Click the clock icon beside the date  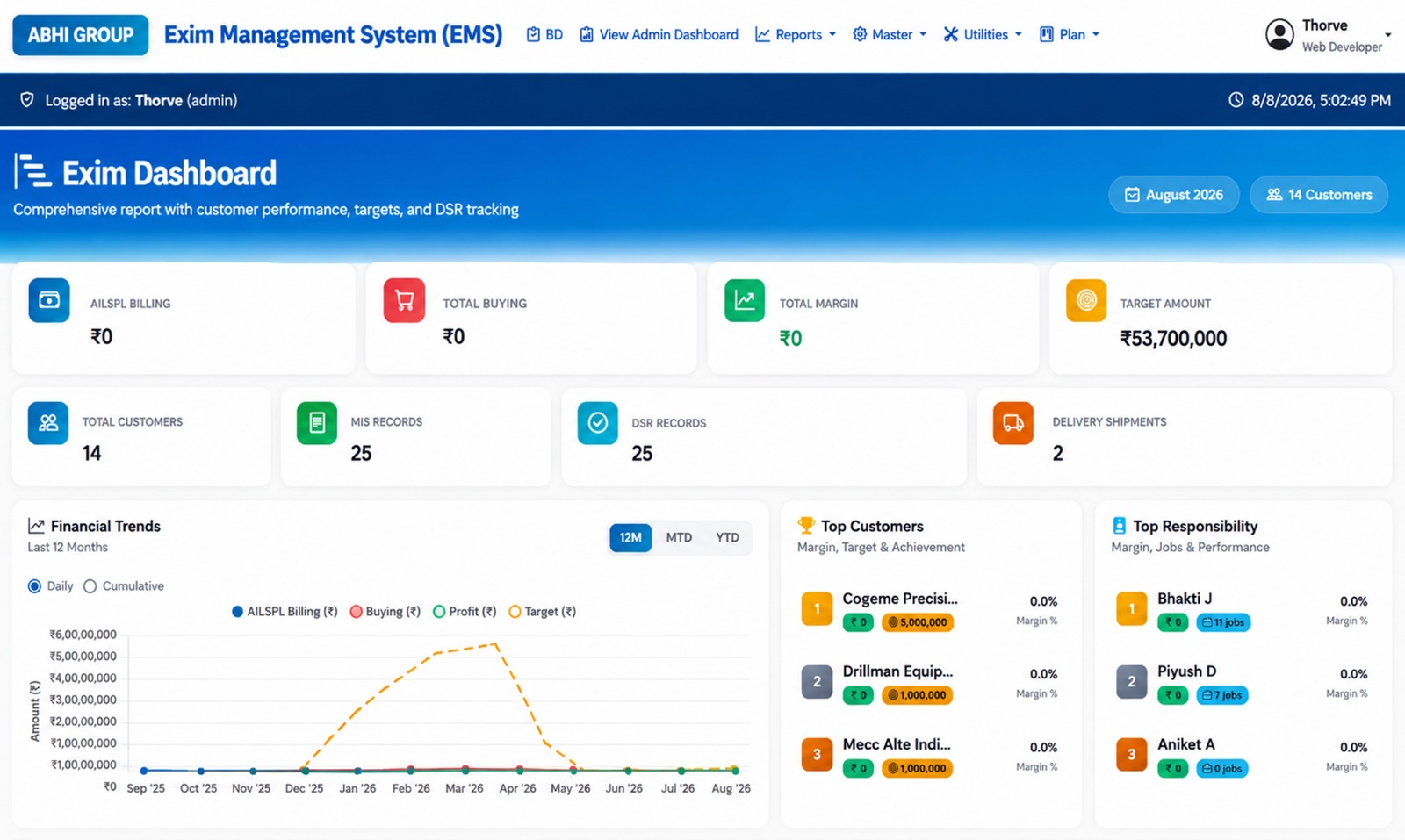click(1236, 100)
